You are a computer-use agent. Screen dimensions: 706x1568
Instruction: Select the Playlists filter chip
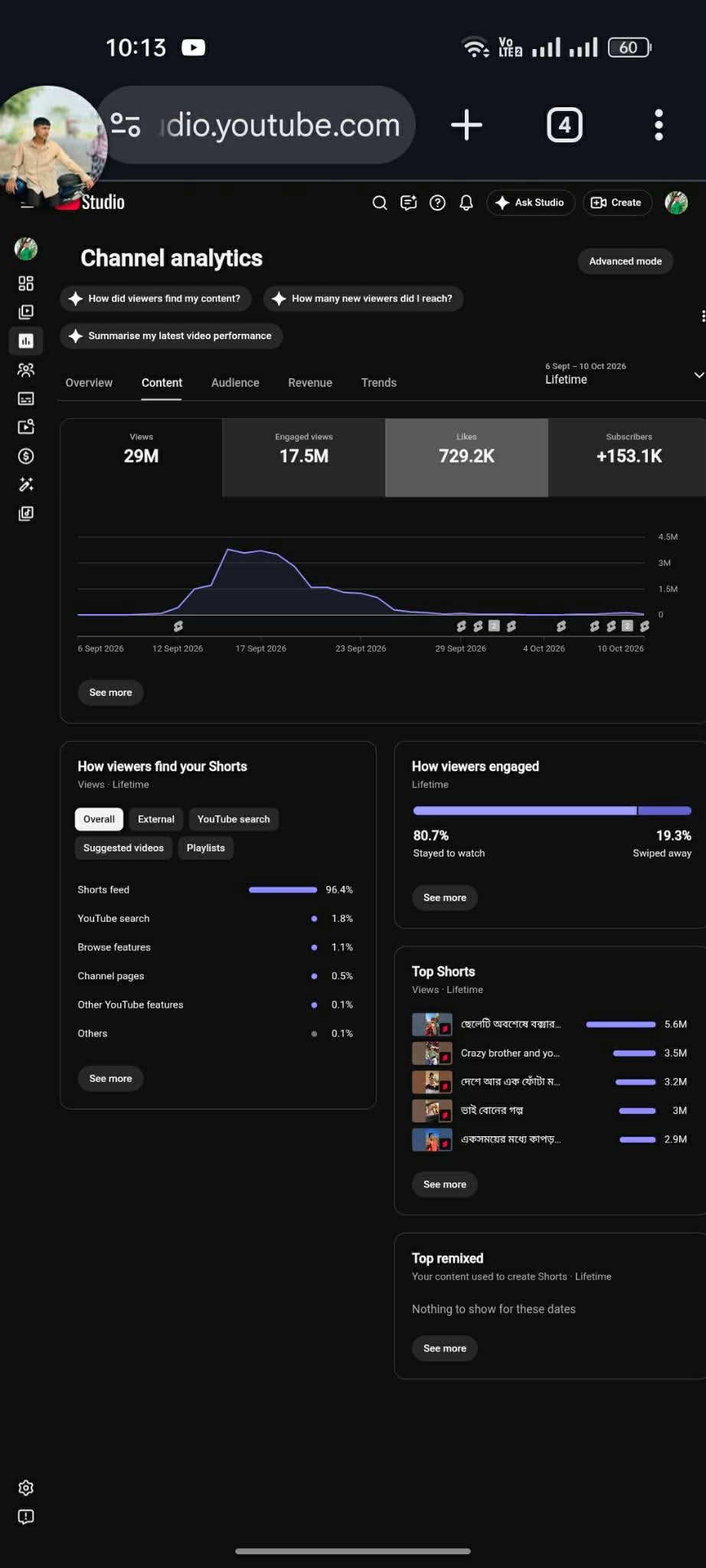pos(206,848)
